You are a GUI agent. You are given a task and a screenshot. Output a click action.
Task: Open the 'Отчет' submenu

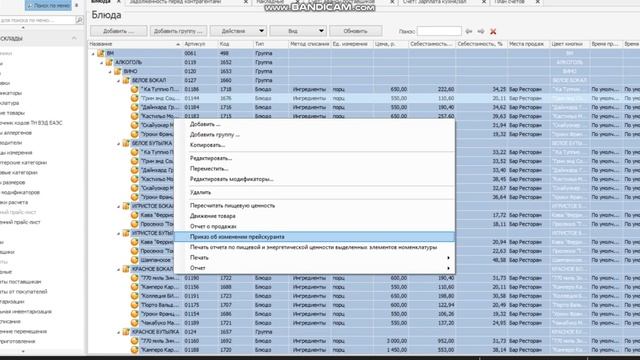[x=314, y=268]
